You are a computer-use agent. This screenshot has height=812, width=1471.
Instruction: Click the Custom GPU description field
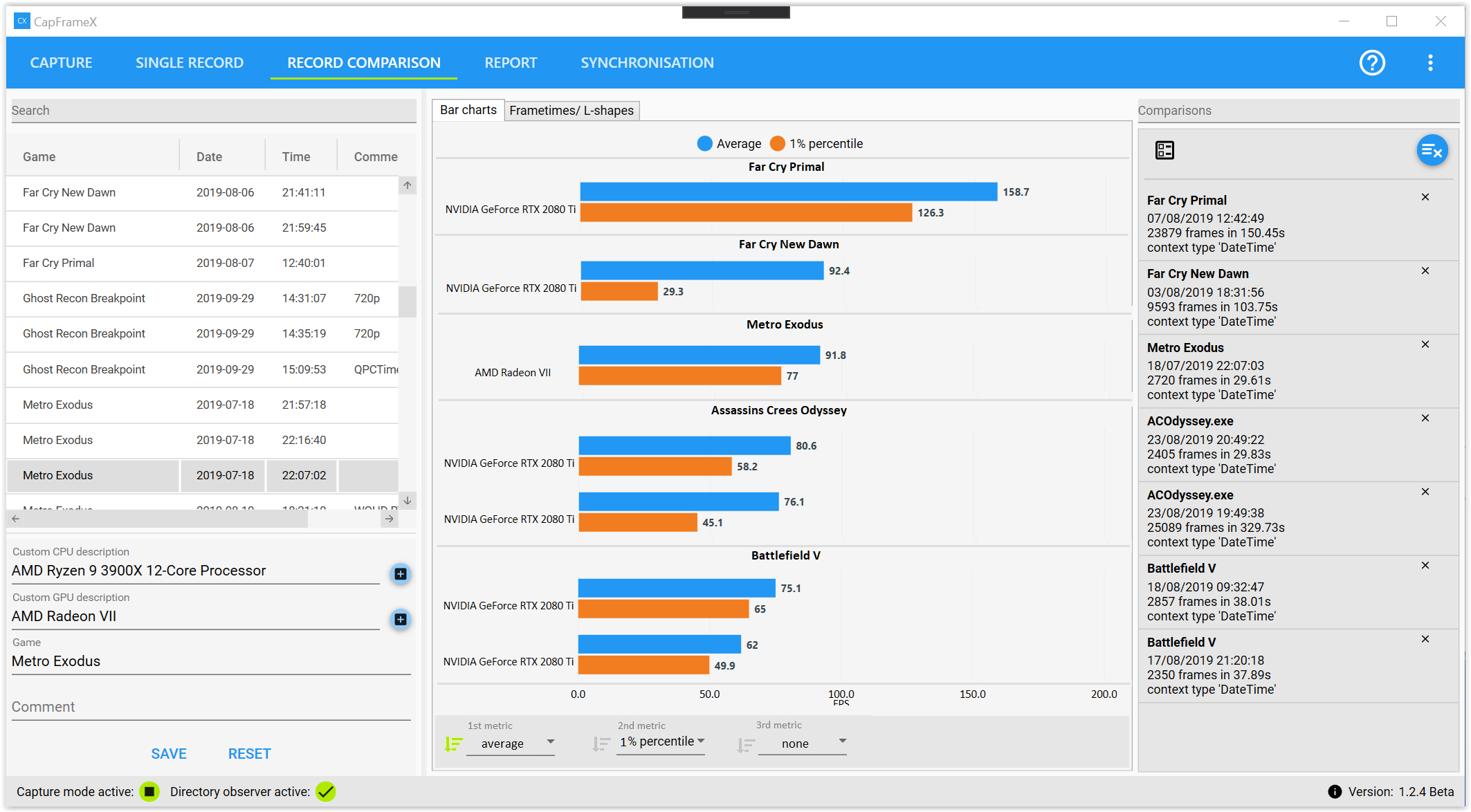pyautogui.click(x=196, y=616)
